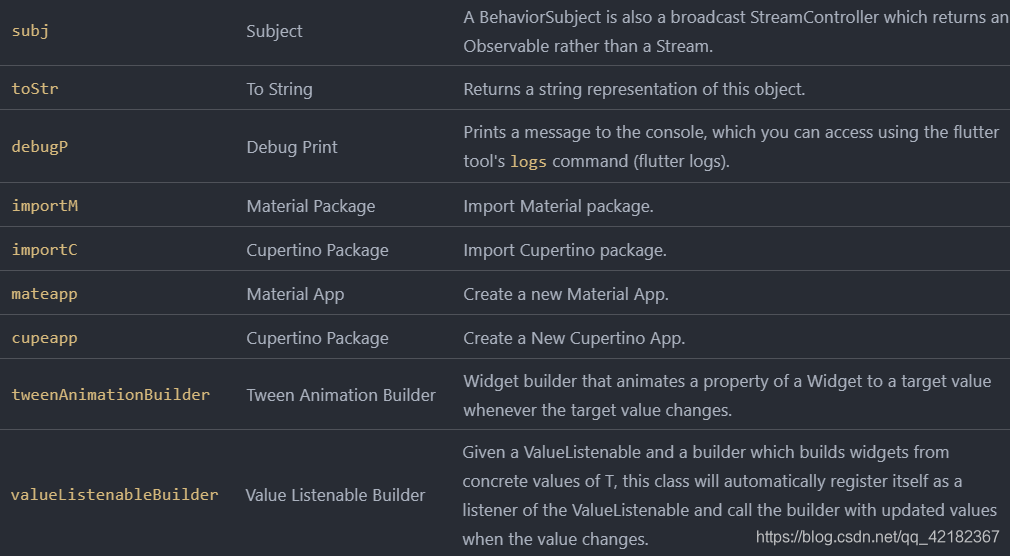Click 'Create a new Material App.' description
Viewport: 1010px width, 556px height.
[x=566, y=294]
